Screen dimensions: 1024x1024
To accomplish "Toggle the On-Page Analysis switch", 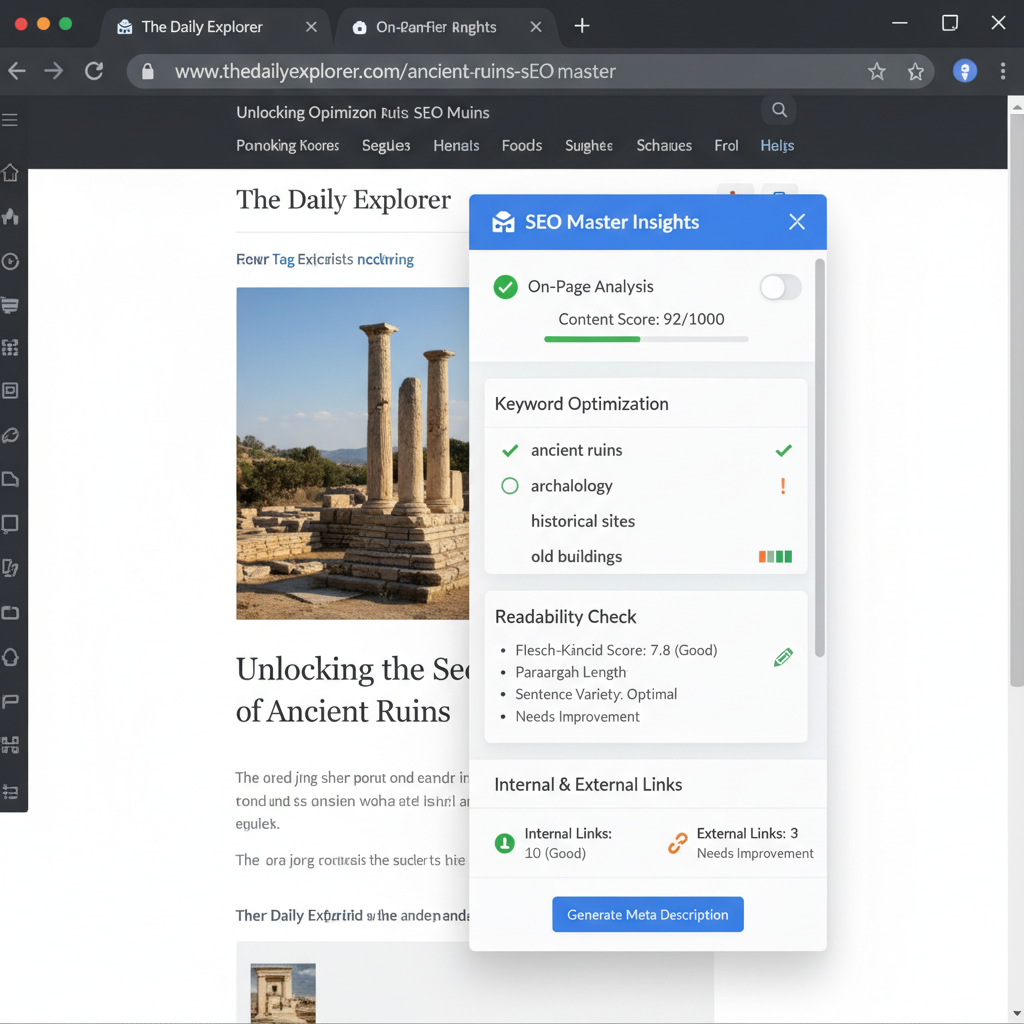I will [780, 287].
